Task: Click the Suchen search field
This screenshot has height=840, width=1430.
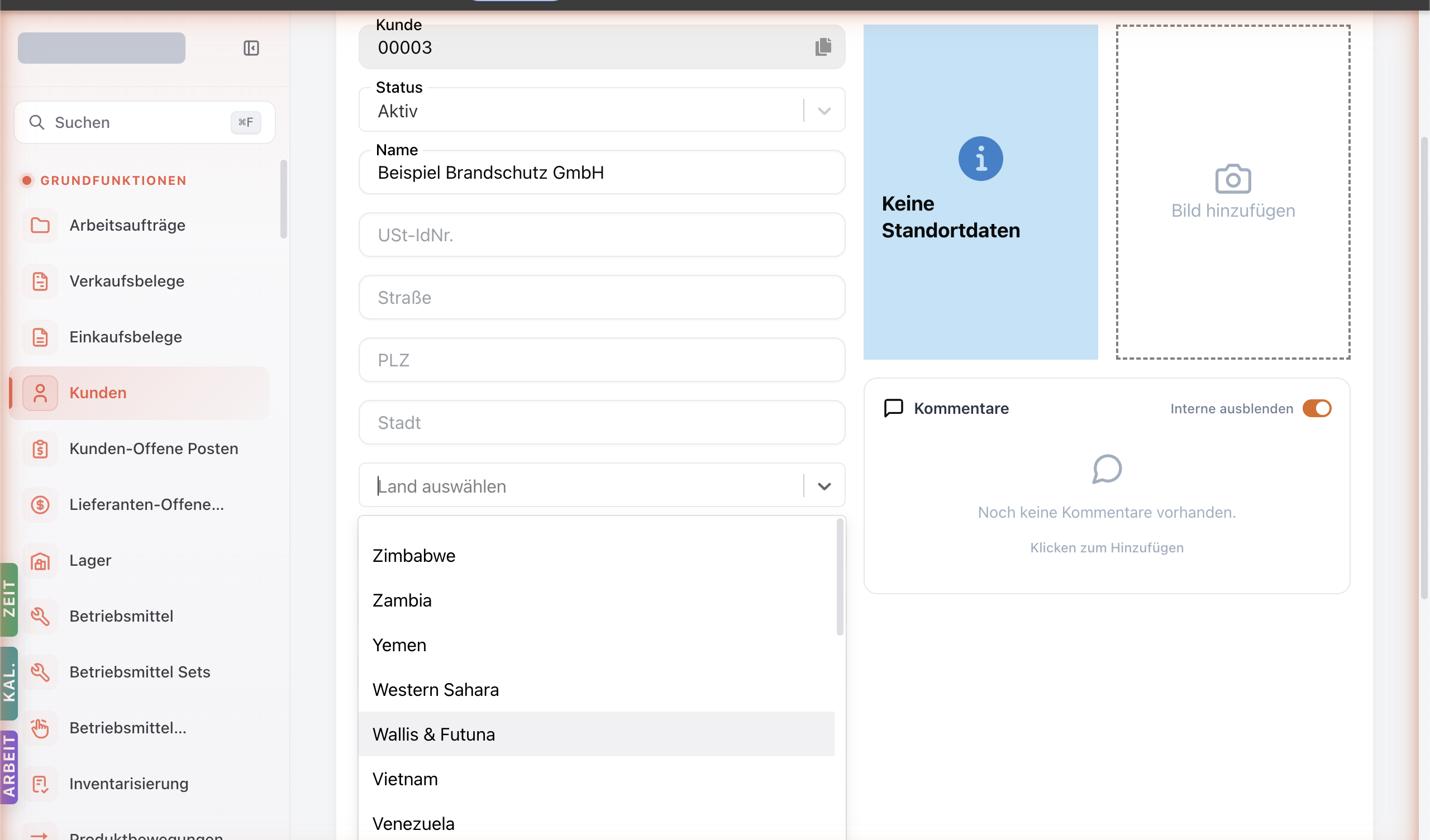Action: (145, 122)
